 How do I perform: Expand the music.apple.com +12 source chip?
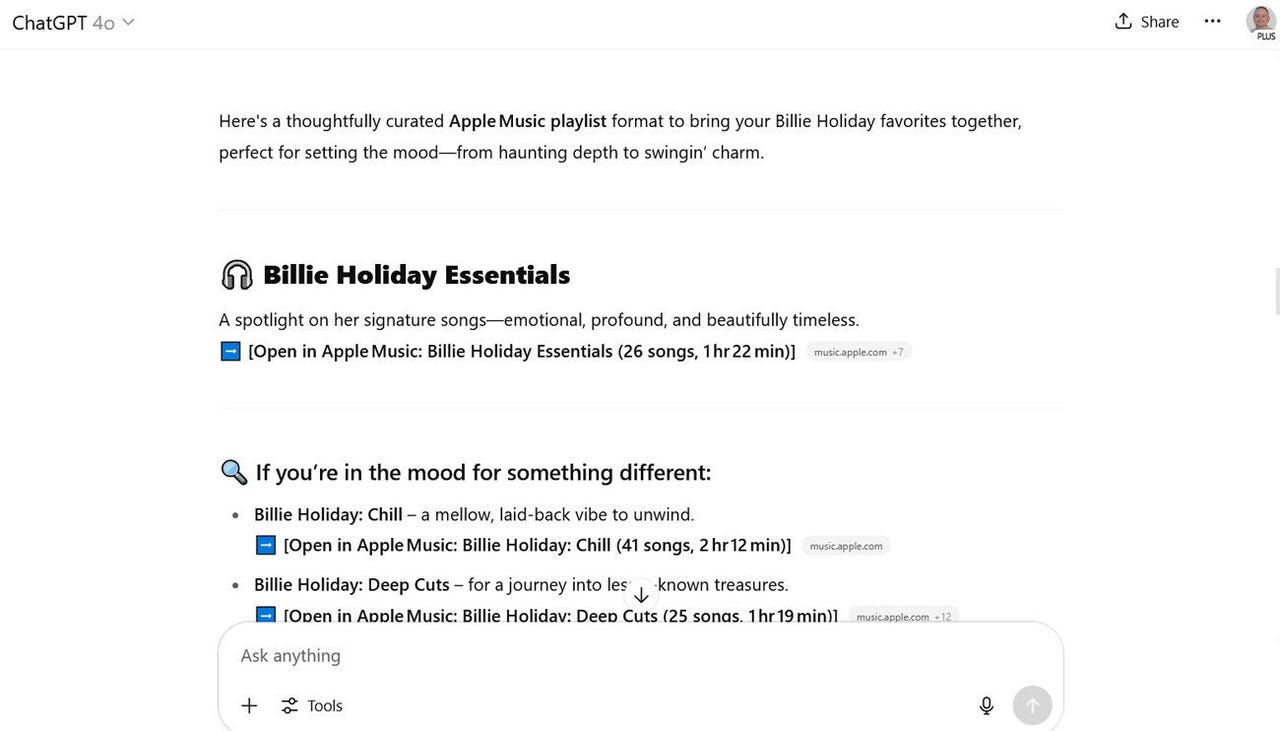(x=904, y=616)
